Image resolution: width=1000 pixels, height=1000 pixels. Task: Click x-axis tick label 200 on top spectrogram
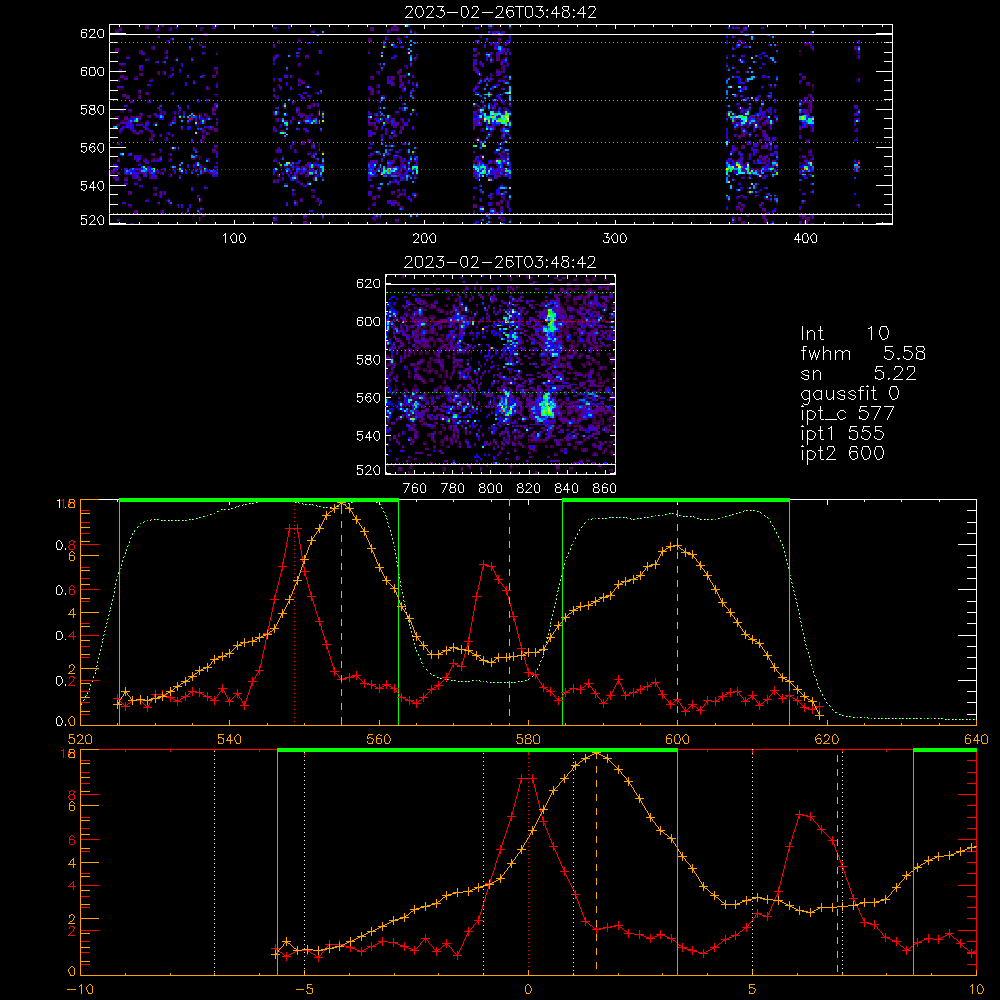(x=424, y=239)
